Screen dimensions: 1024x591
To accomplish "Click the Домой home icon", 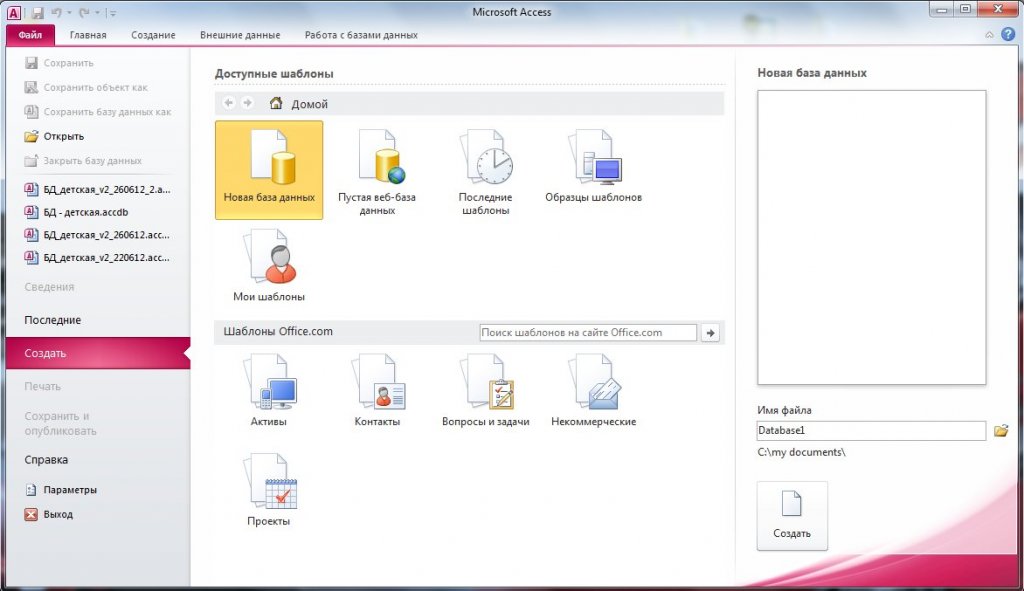I will tap(276, 103).
